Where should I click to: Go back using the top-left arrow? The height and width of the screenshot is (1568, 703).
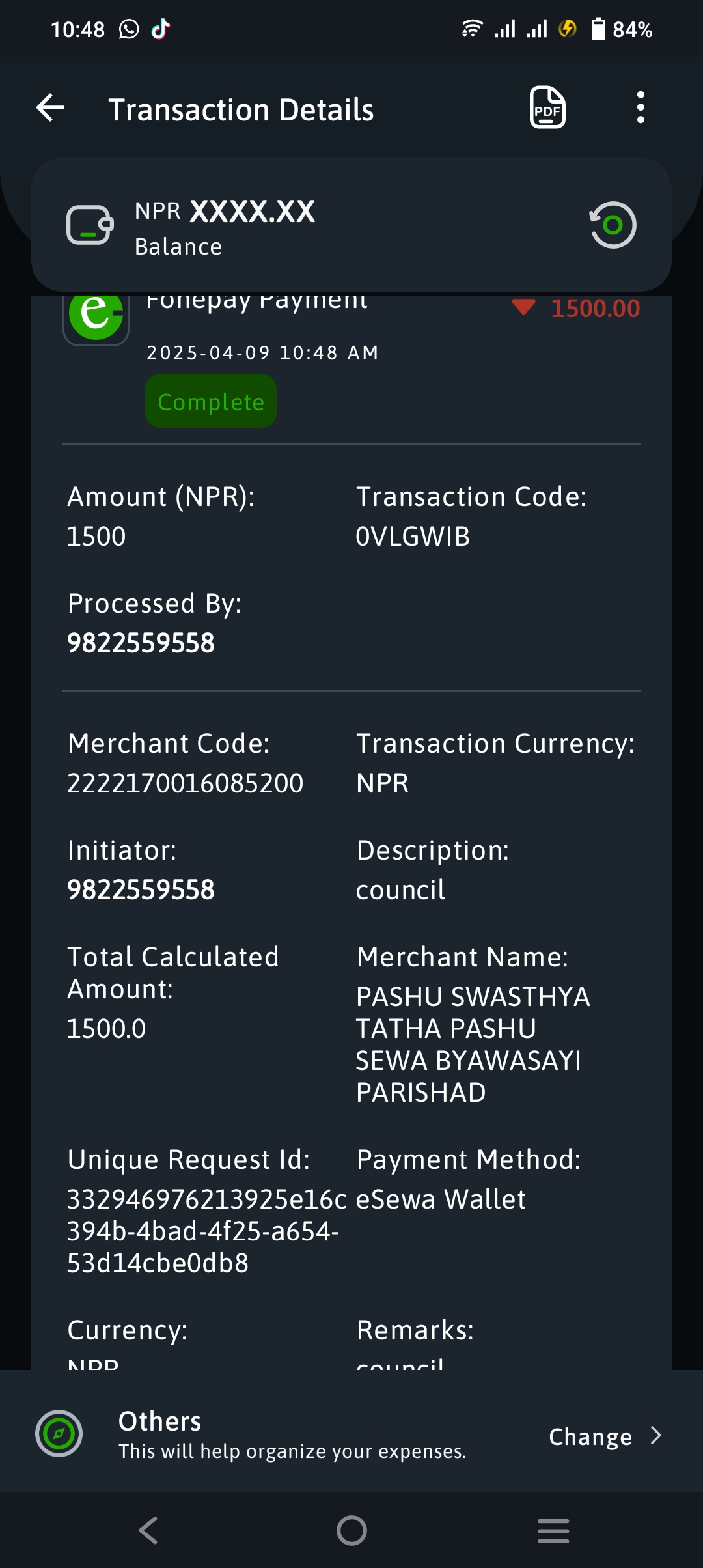(50, 107)
